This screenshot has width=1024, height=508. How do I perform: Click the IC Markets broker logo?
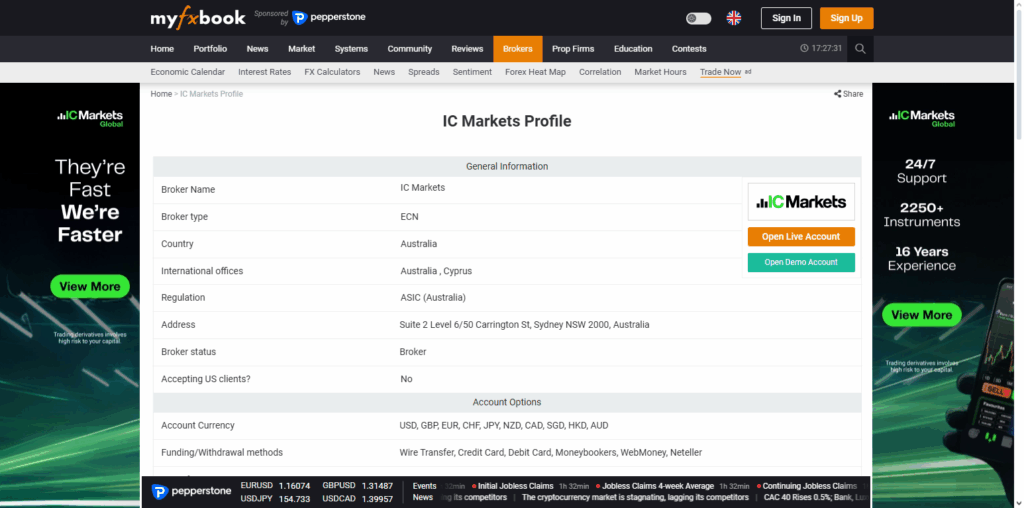[x=801, y=202]
